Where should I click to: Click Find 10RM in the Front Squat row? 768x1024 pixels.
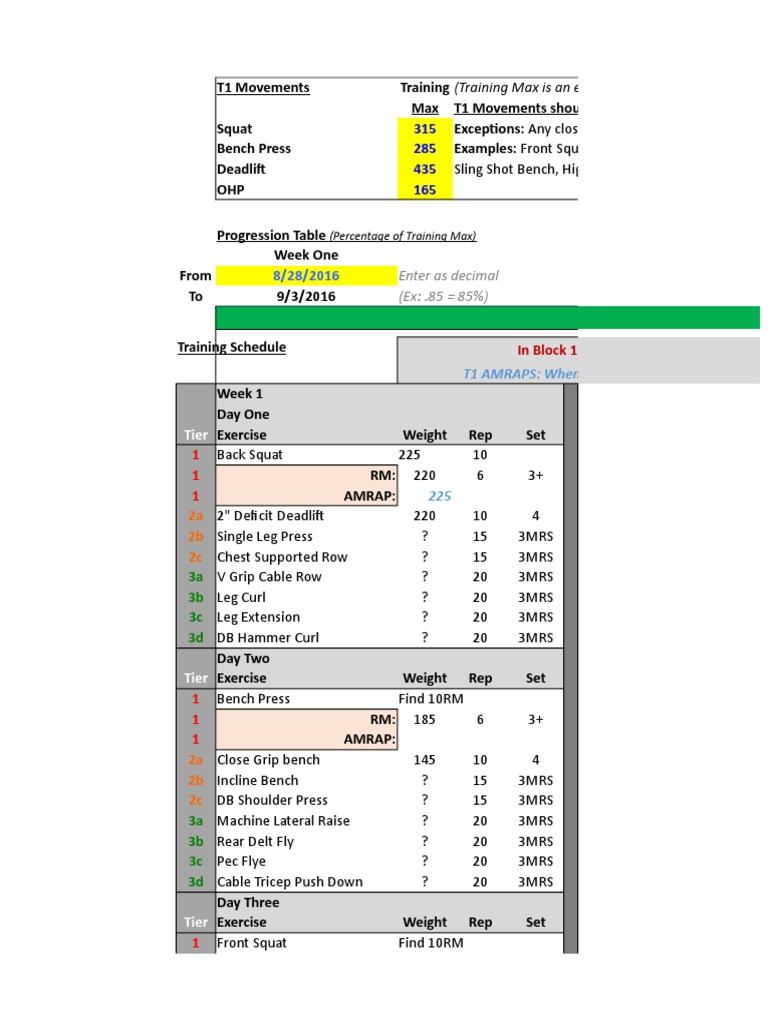click(431, 943)
